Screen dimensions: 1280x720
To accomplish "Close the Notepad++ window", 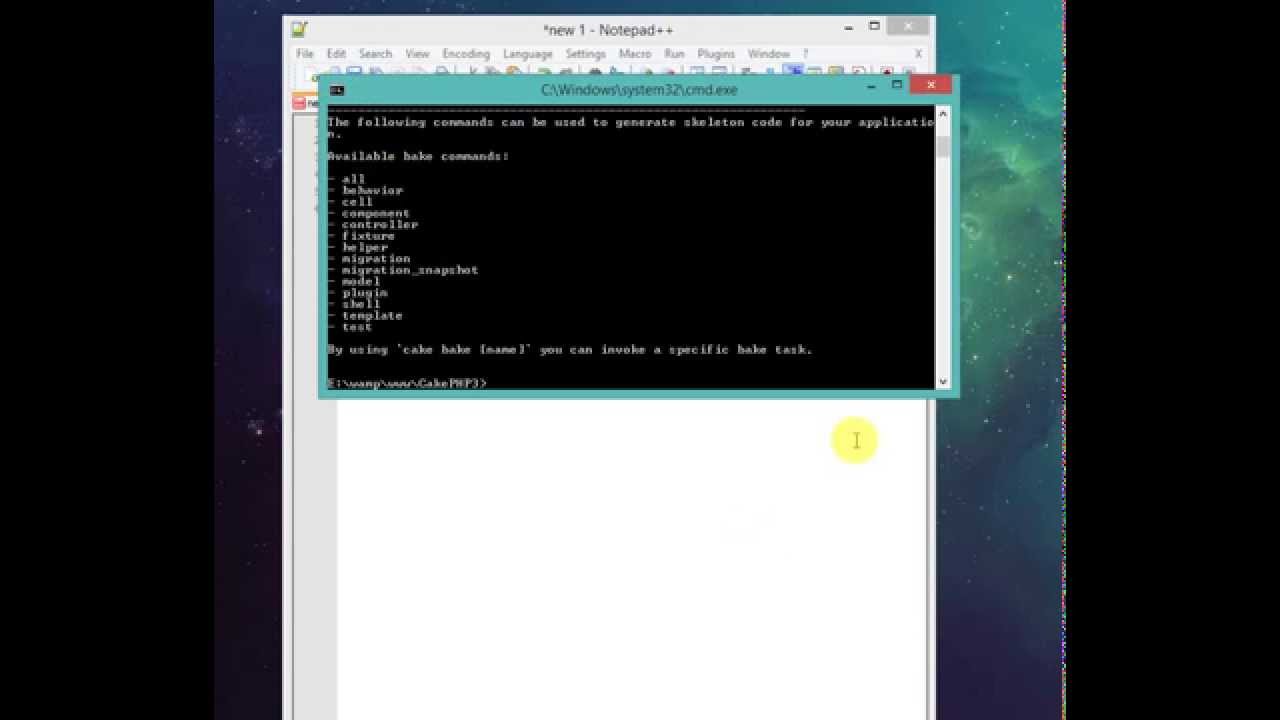I will [908, 27].
